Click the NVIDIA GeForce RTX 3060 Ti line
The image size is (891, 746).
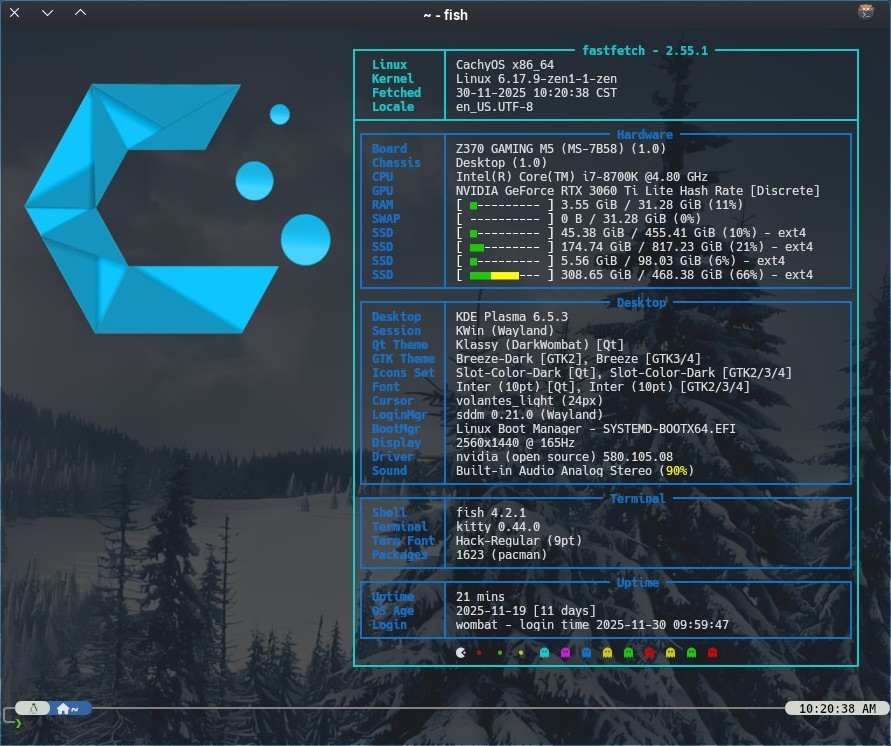[x=620, y=191]
